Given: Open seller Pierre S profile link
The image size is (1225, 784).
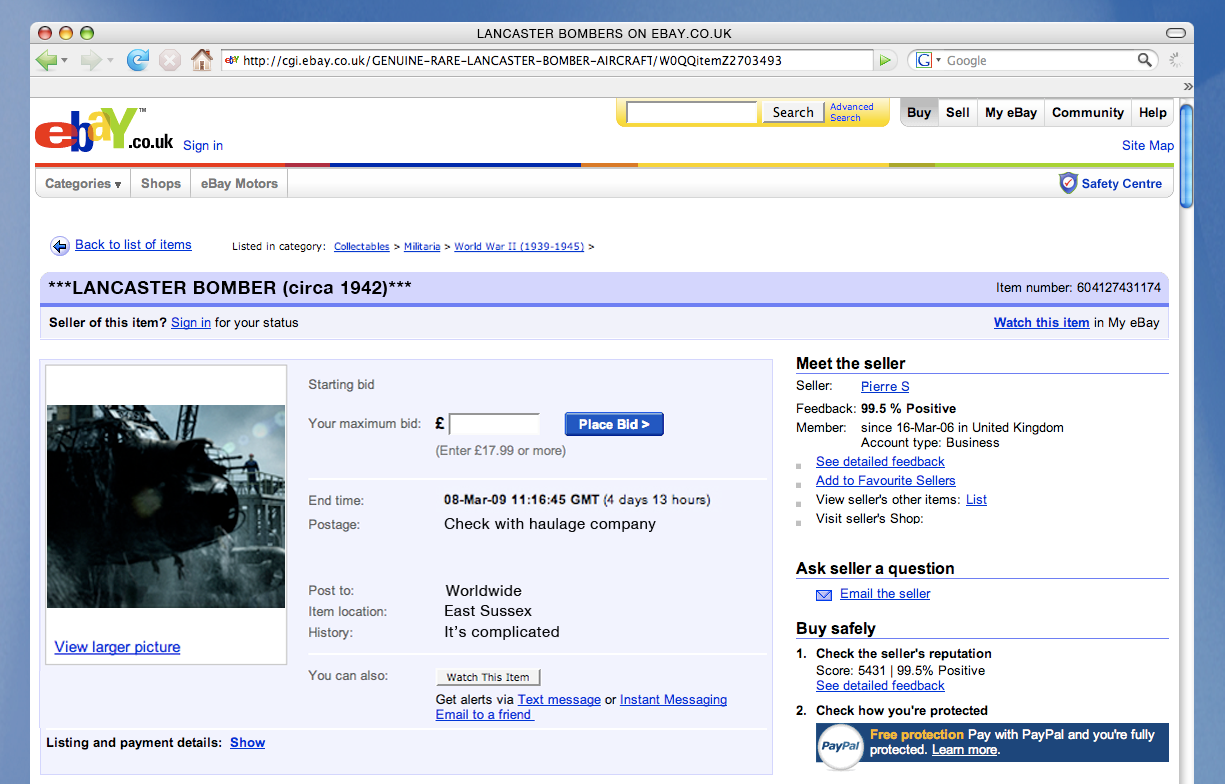Looking at the screenshot, I should [x=885, y=387].
